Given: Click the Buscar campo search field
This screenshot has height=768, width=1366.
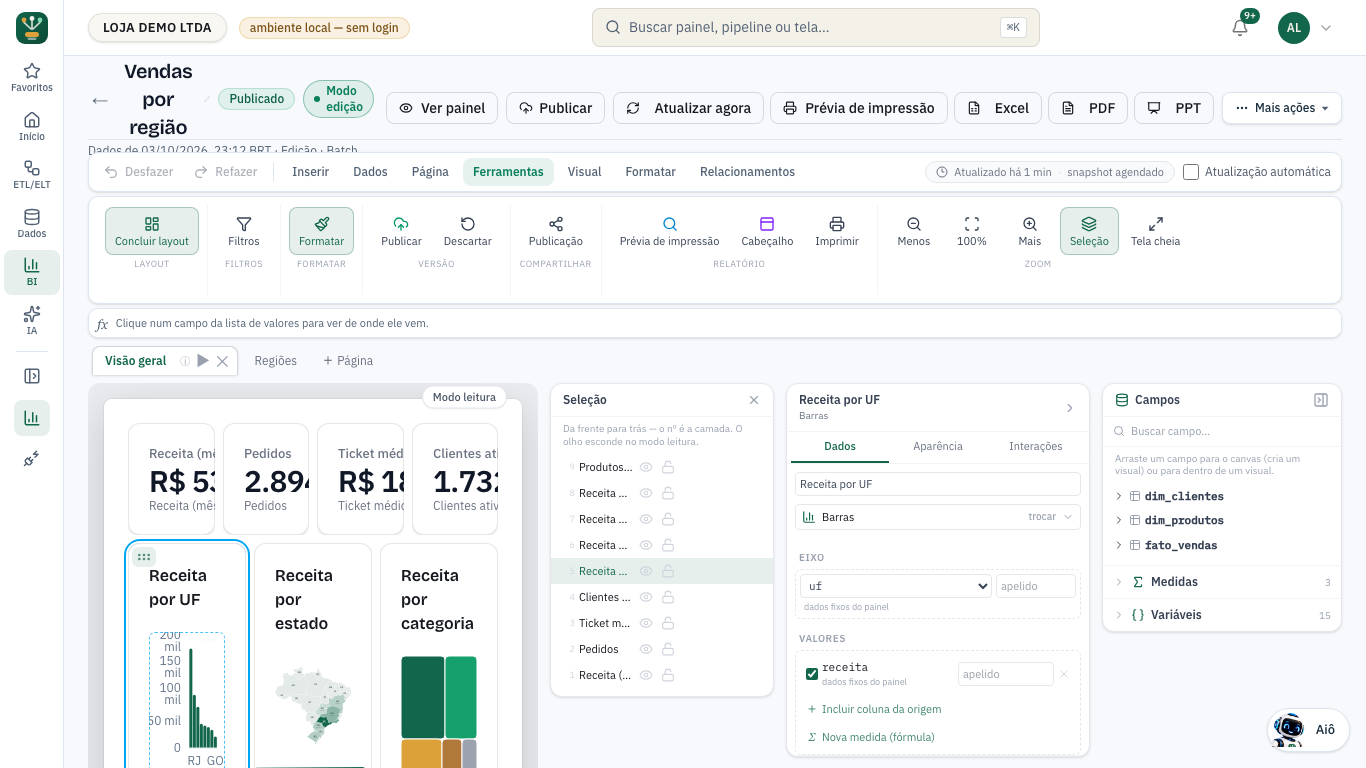Looking at the screenshot, I should [1222, 431].
